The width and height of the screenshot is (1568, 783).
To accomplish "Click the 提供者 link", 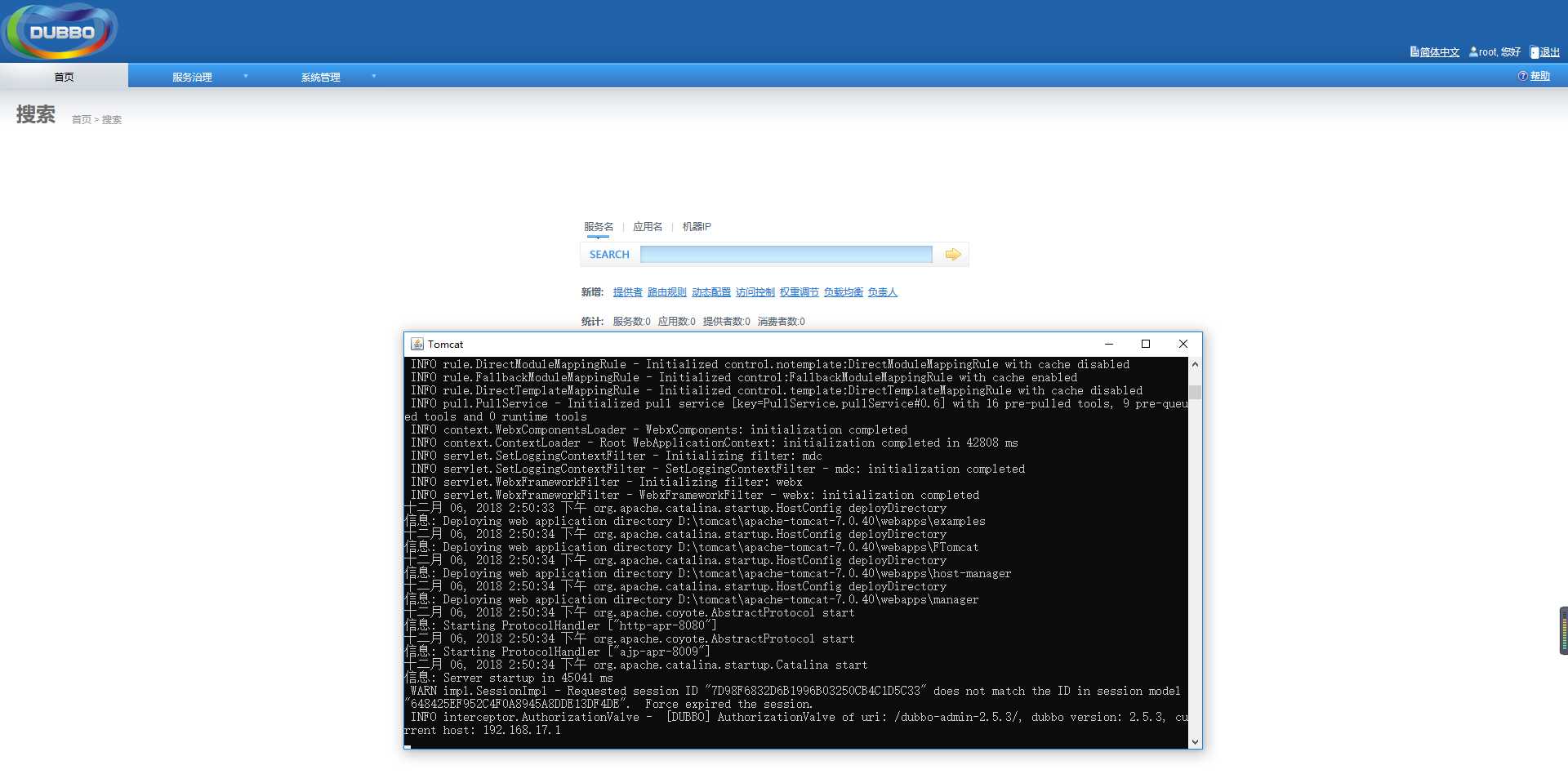I will pos(627,292).
